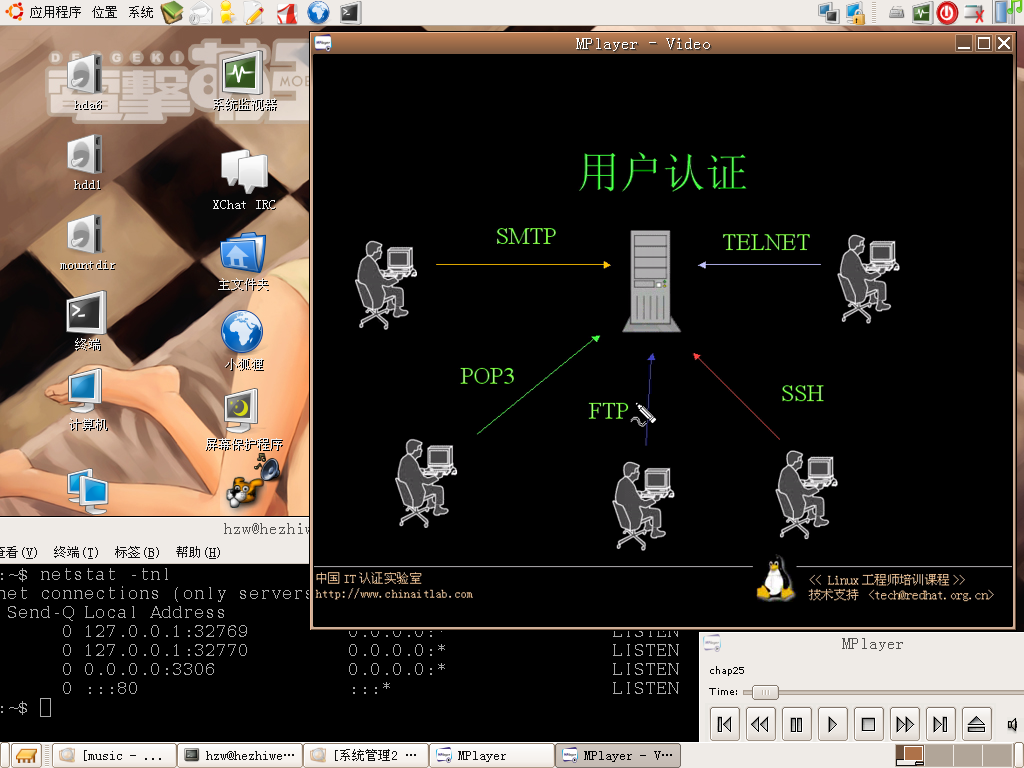Pause the MPlayer video
The height and width of the screenshot is (768, 1024).
pyautogui.click(x=796, y=724)
